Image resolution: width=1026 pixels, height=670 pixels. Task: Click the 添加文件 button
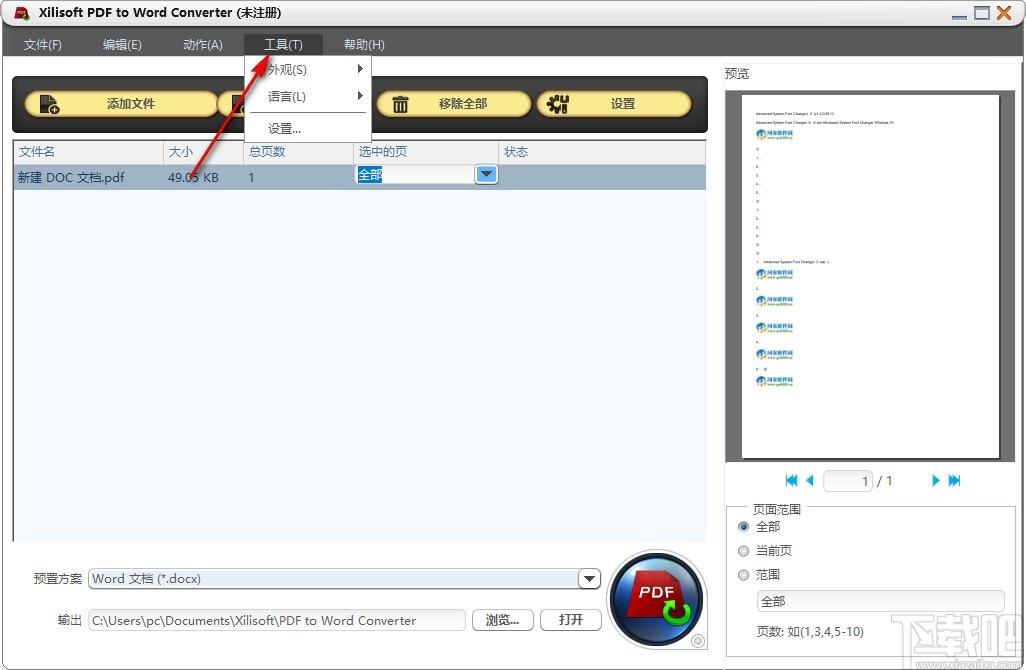pos(121,104)
